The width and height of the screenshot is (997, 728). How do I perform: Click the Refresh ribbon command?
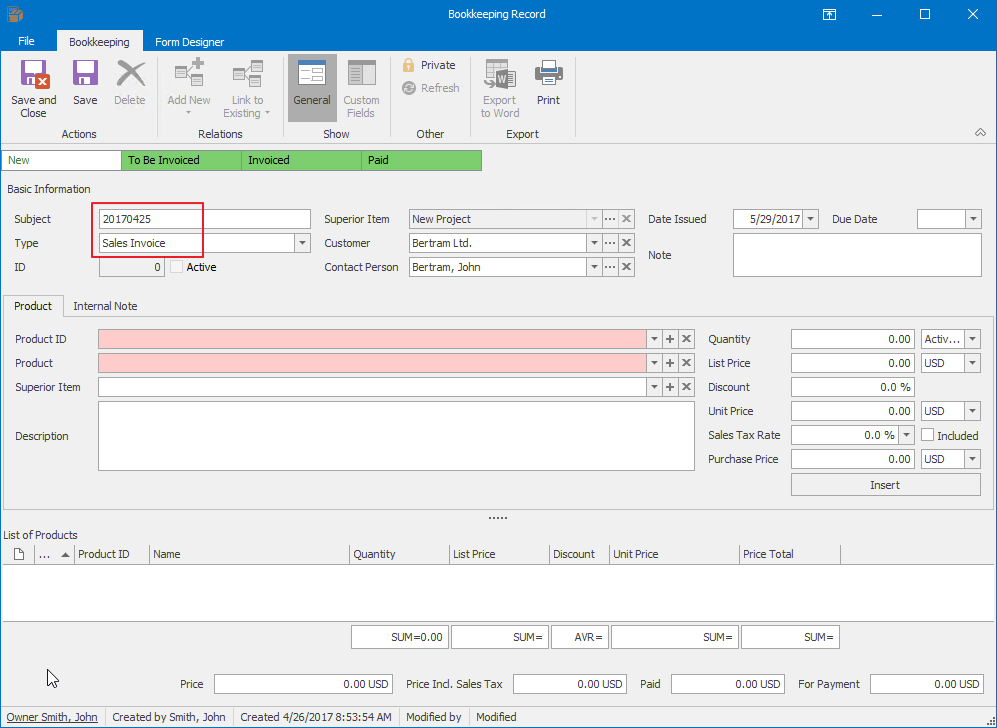coord(430,88)
